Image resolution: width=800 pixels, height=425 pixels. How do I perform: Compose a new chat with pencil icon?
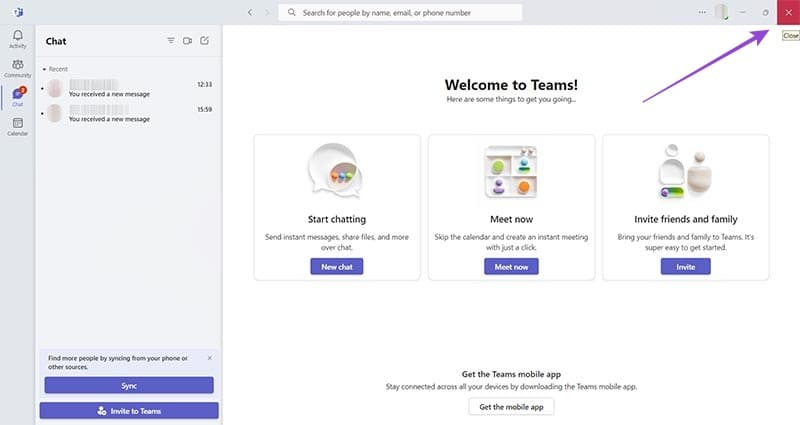pos(205,41)
